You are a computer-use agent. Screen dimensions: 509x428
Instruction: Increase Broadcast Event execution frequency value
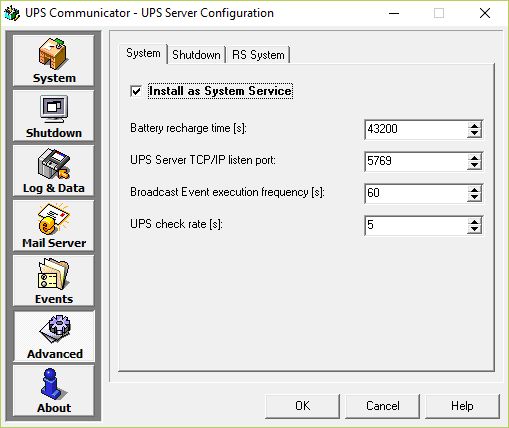(474, 190)
